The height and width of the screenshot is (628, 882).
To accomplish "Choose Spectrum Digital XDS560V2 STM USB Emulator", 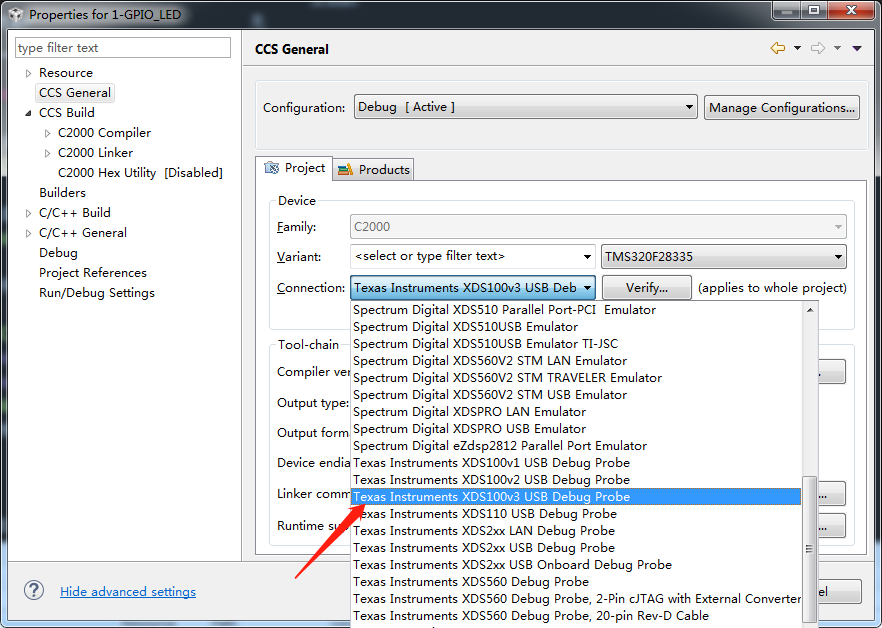I will (576, 394).
